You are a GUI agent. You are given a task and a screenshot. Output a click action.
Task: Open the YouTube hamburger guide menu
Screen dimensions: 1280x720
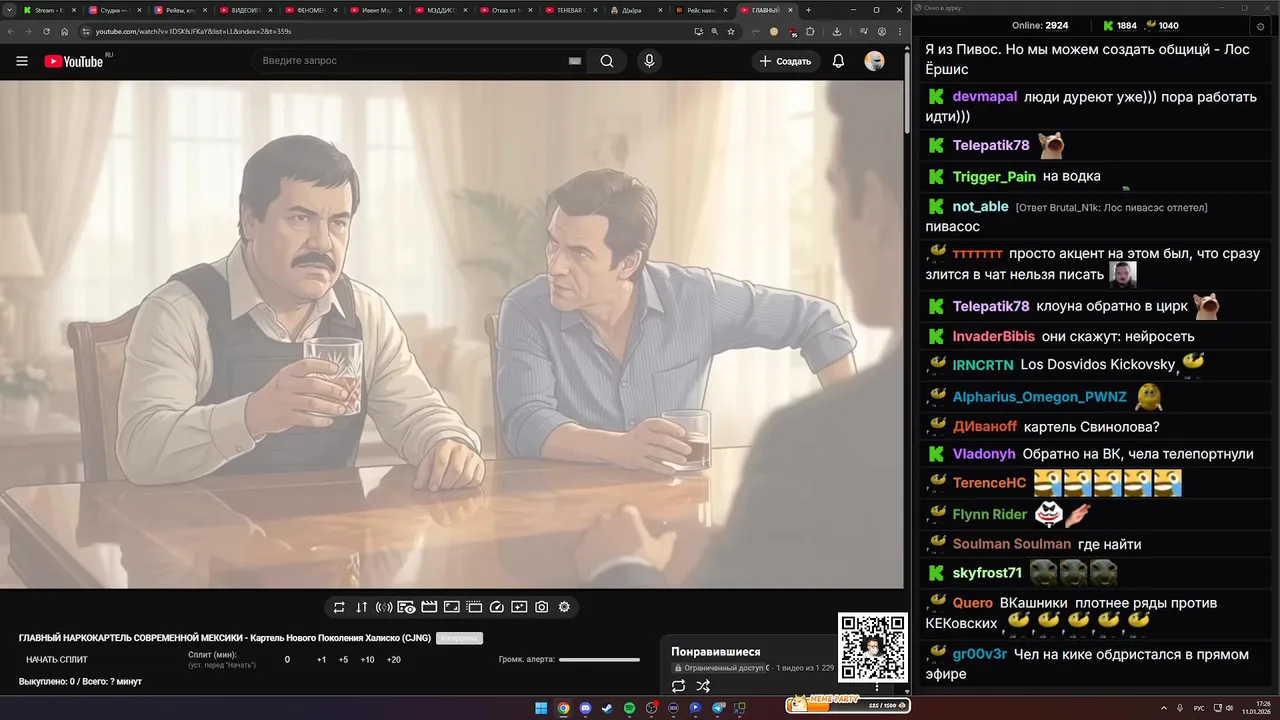(x=22, y=61)
